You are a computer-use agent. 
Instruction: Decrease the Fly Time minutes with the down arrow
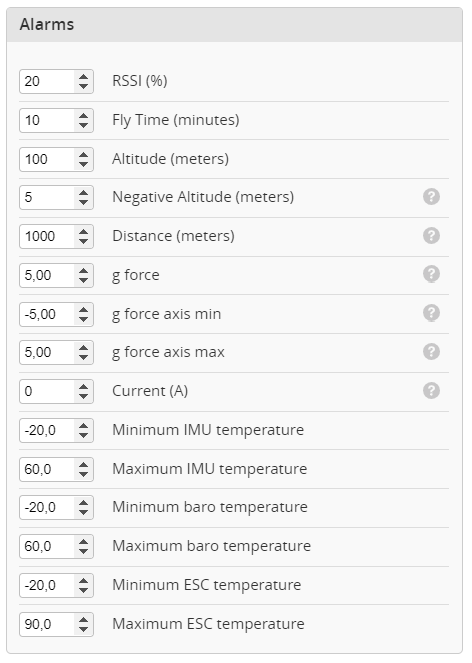point(83,126)
